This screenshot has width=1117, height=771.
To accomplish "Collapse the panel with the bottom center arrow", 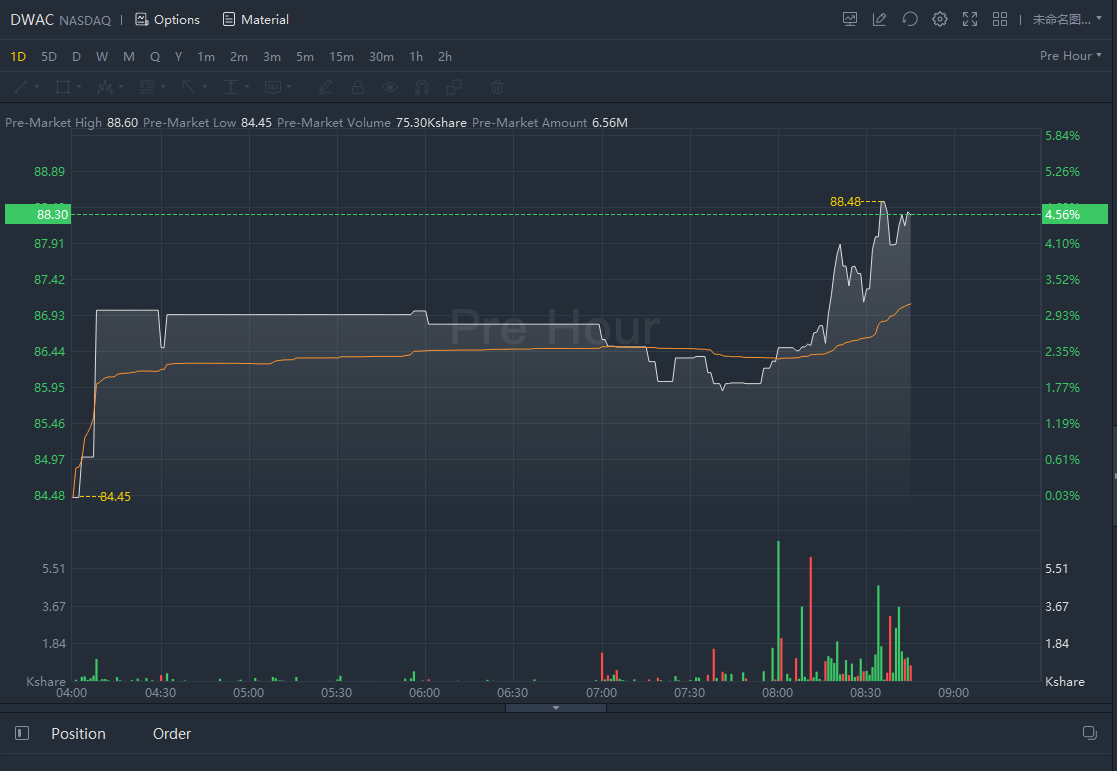I will pyautogui.click(x=556, y=708).
